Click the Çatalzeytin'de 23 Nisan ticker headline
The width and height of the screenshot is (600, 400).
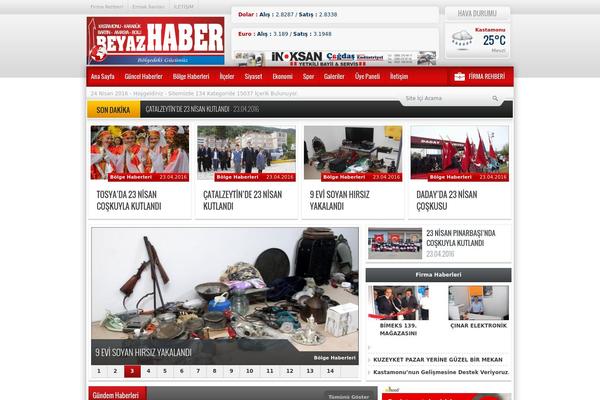click(188, 108)
